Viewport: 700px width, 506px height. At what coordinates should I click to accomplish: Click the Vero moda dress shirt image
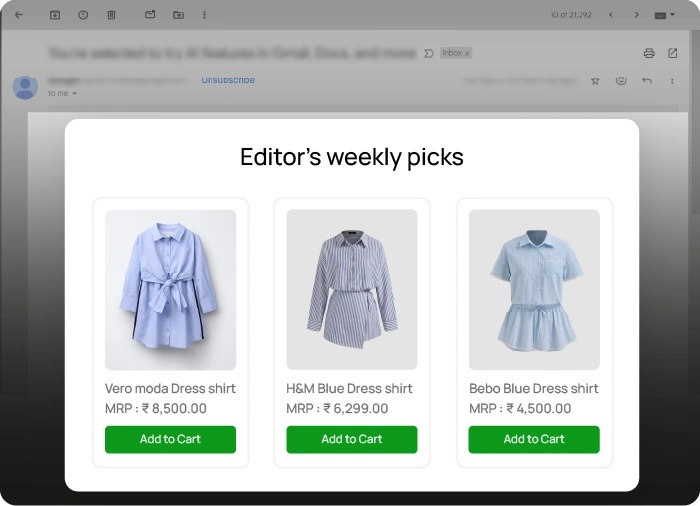pos(170,290)
